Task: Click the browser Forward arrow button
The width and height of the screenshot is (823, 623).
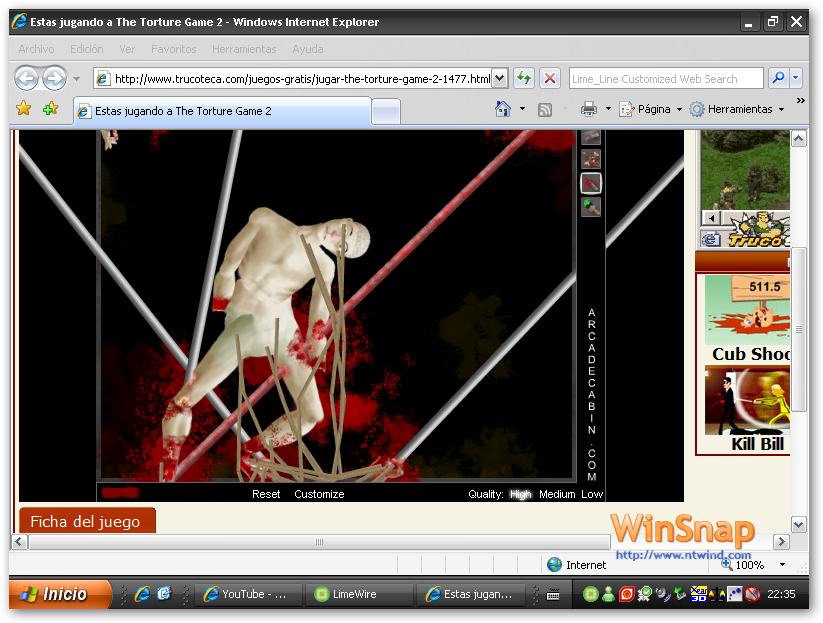Action: [x=55, y=79]
